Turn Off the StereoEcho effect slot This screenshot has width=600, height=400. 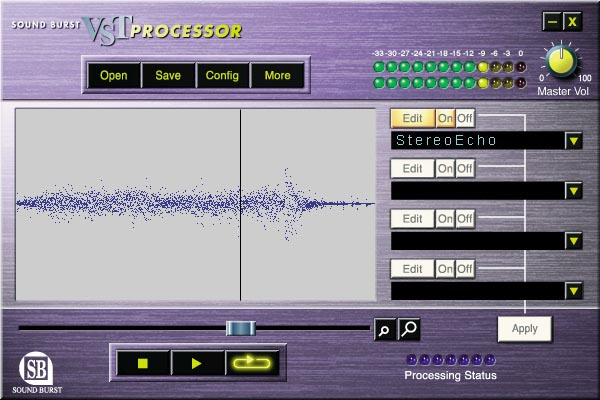465,118
